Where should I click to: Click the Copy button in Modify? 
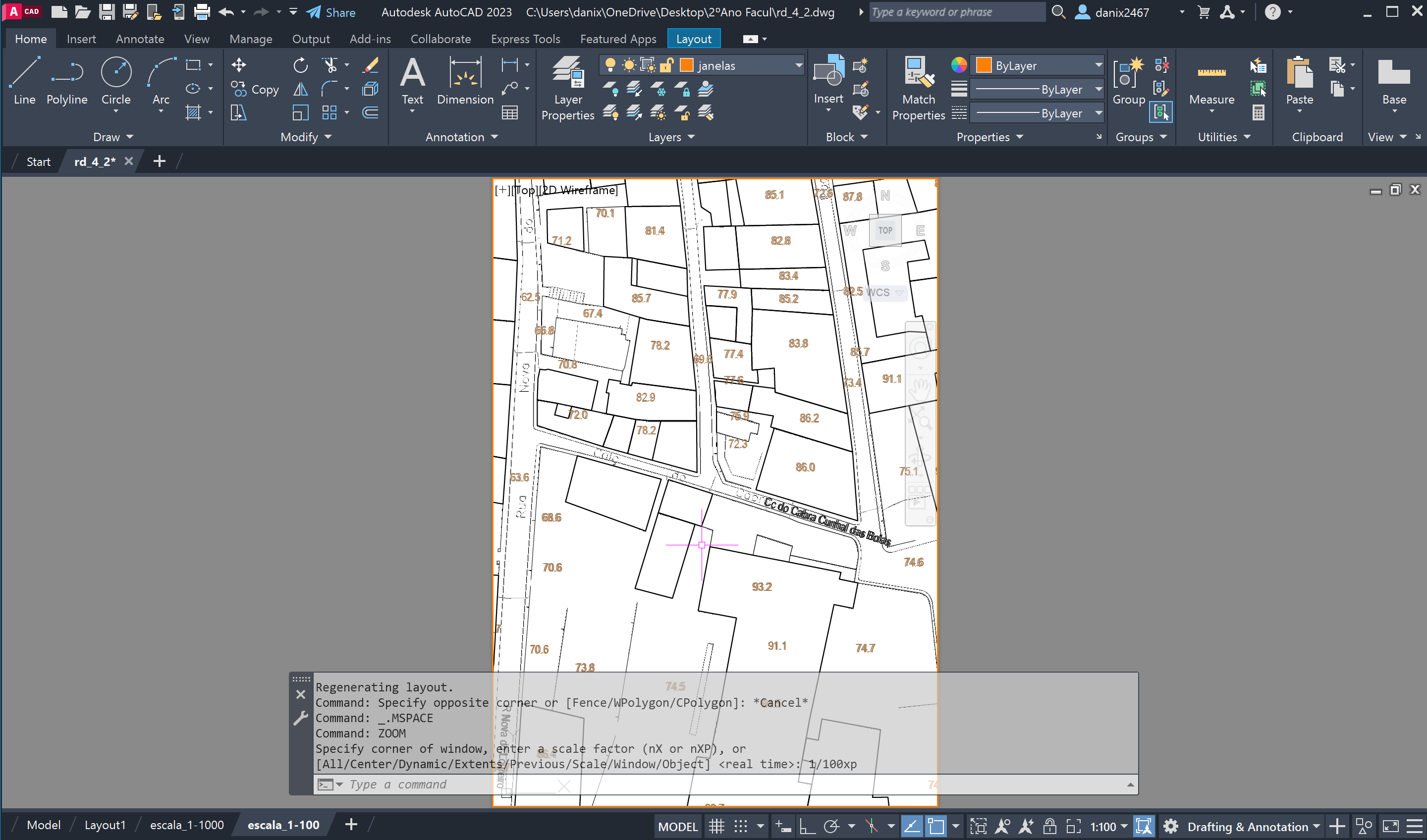[x=255, y=90]
